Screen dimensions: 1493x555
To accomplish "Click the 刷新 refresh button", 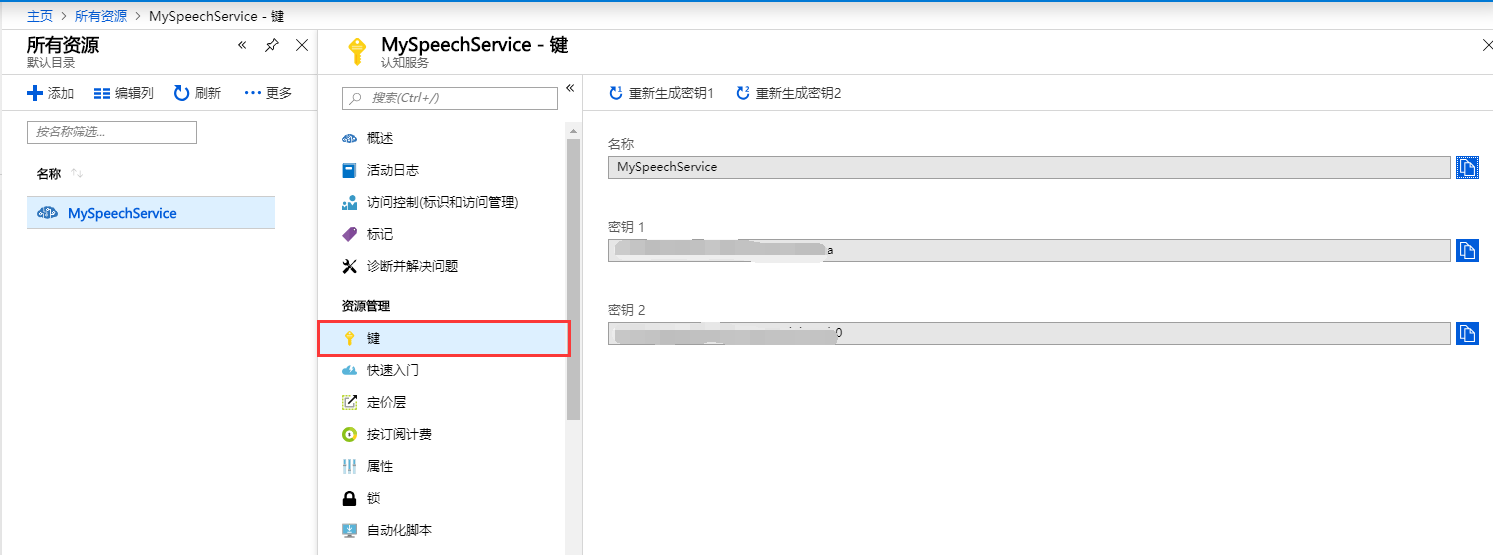I will (197, 93).
